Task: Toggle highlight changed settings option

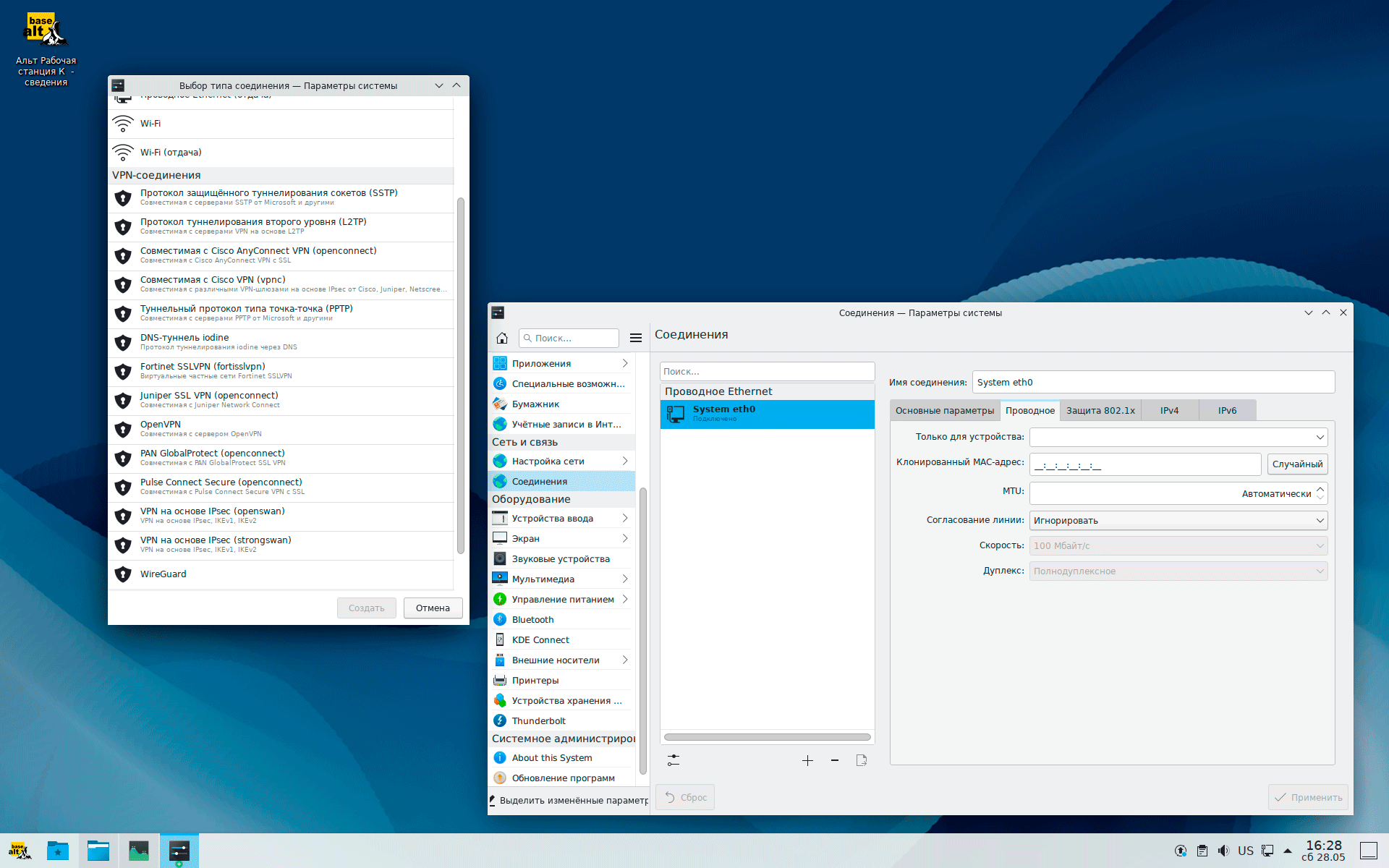Action: pos(568,800)
